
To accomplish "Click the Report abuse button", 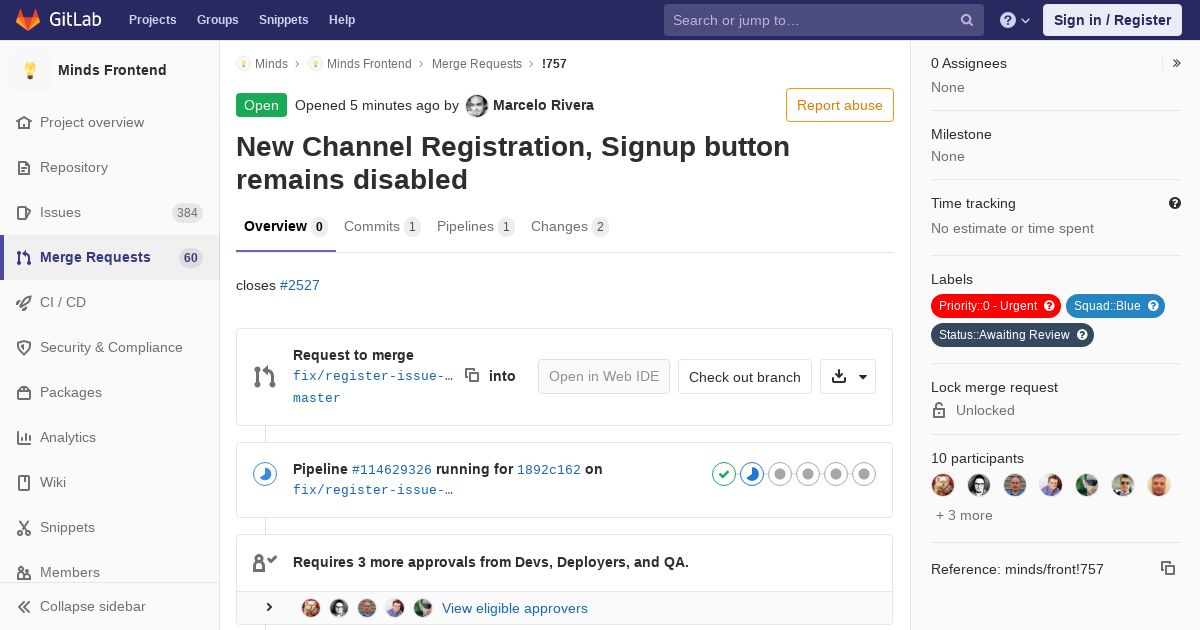I will 839,105.
